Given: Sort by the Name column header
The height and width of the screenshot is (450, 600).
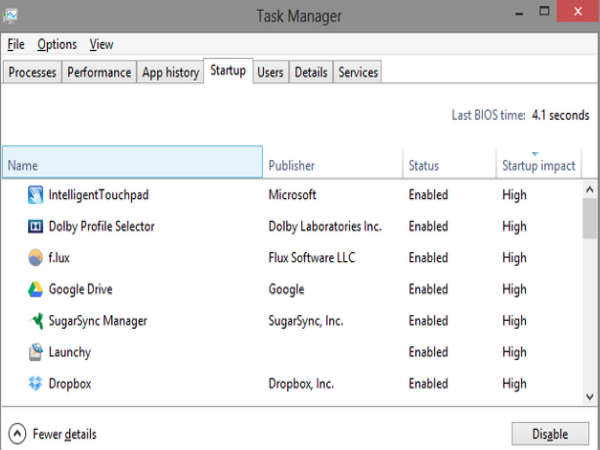Looking at the screenshot, I should [132, 162].
